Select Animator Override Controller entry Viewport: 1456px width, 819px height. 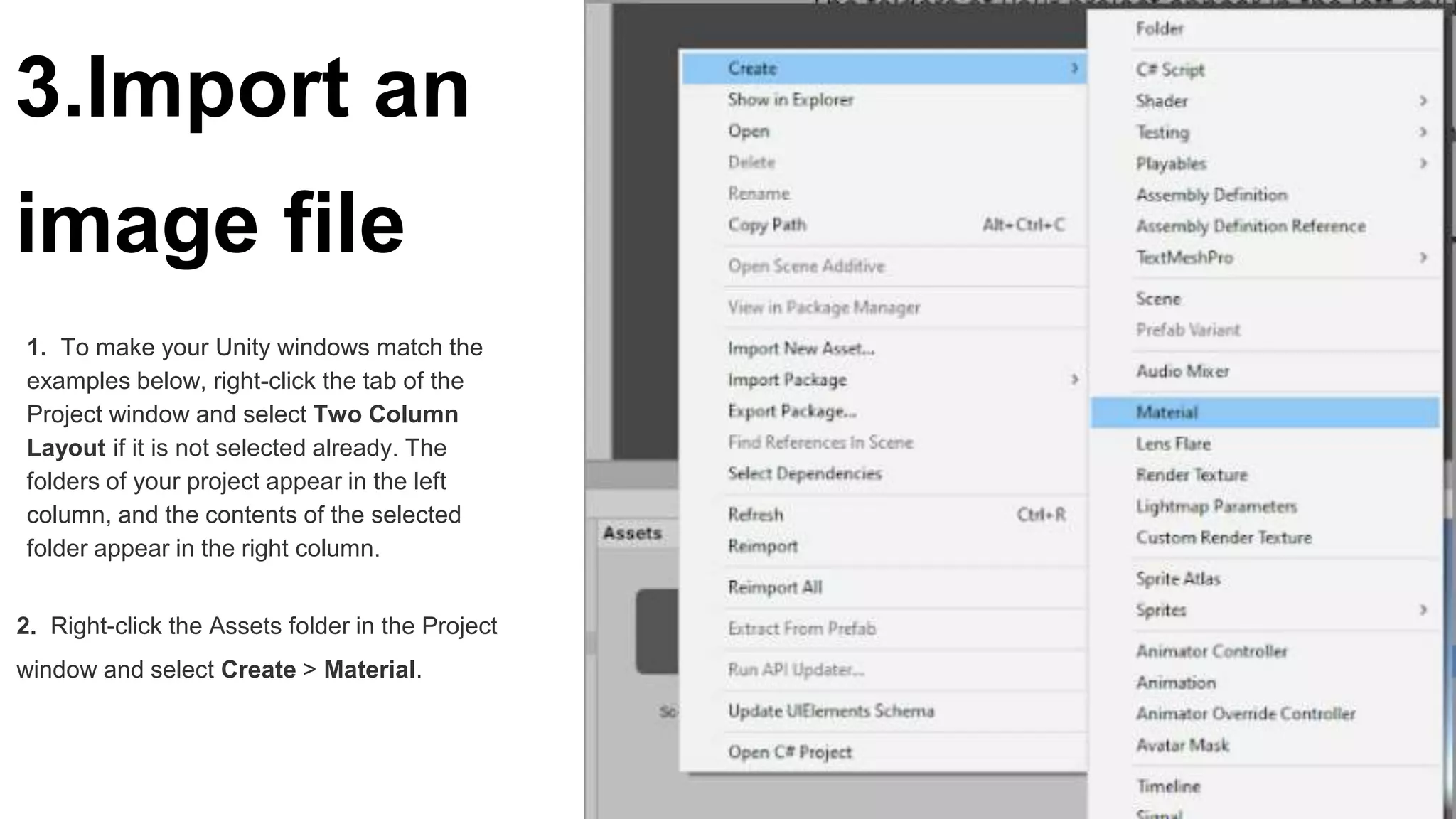pos(1265,714)
